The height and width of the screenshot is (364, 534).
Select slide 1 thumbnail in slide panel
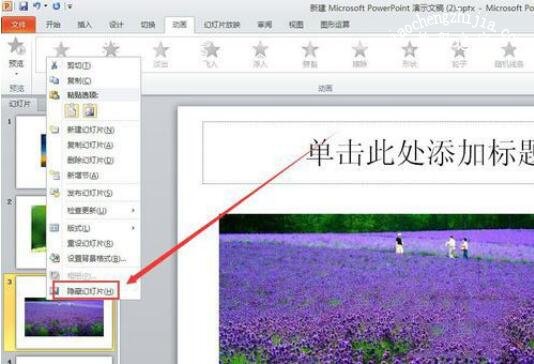pyautogui.click(x=31, y=152)
